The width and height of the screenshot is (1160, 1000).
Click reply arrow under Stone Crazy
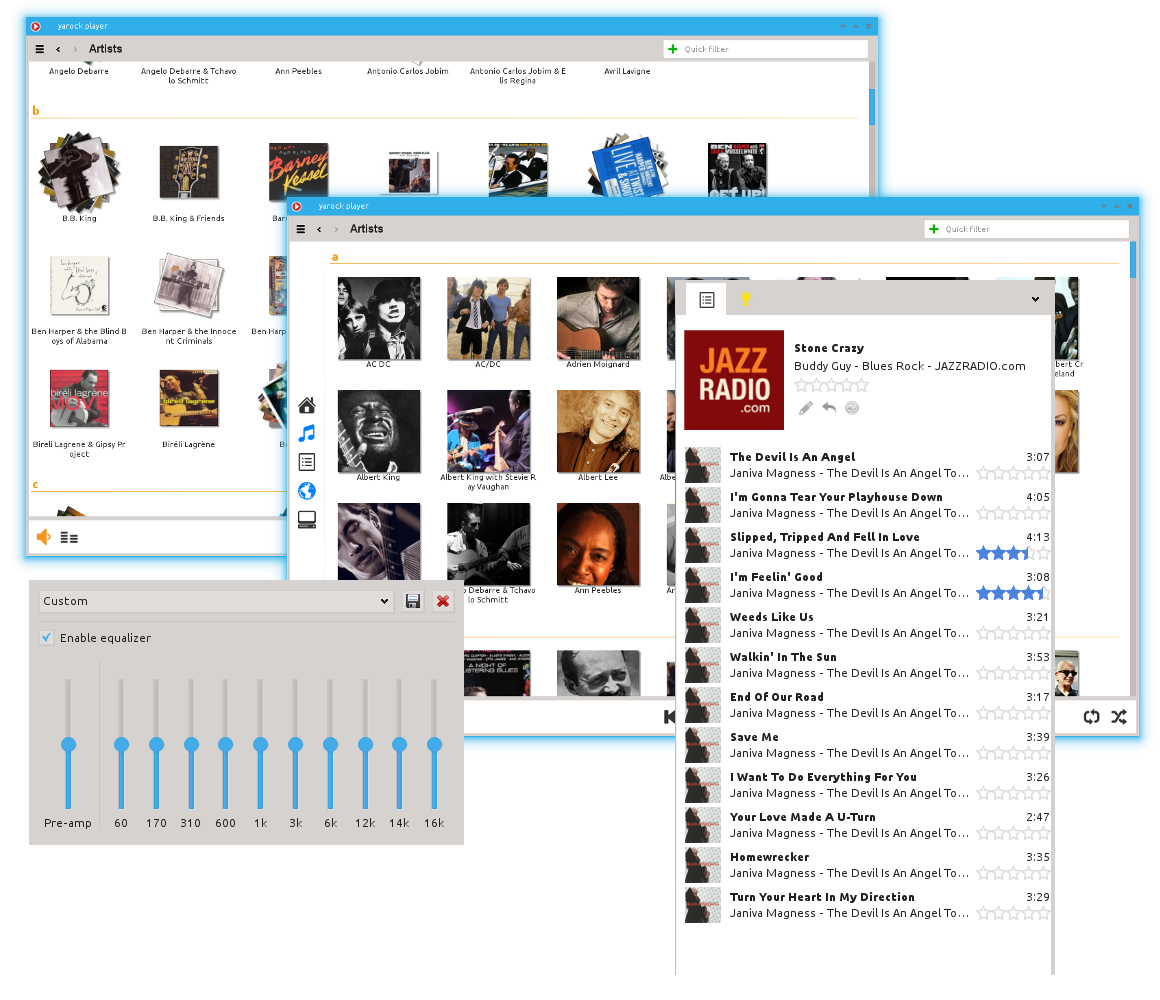pos(829,408)
